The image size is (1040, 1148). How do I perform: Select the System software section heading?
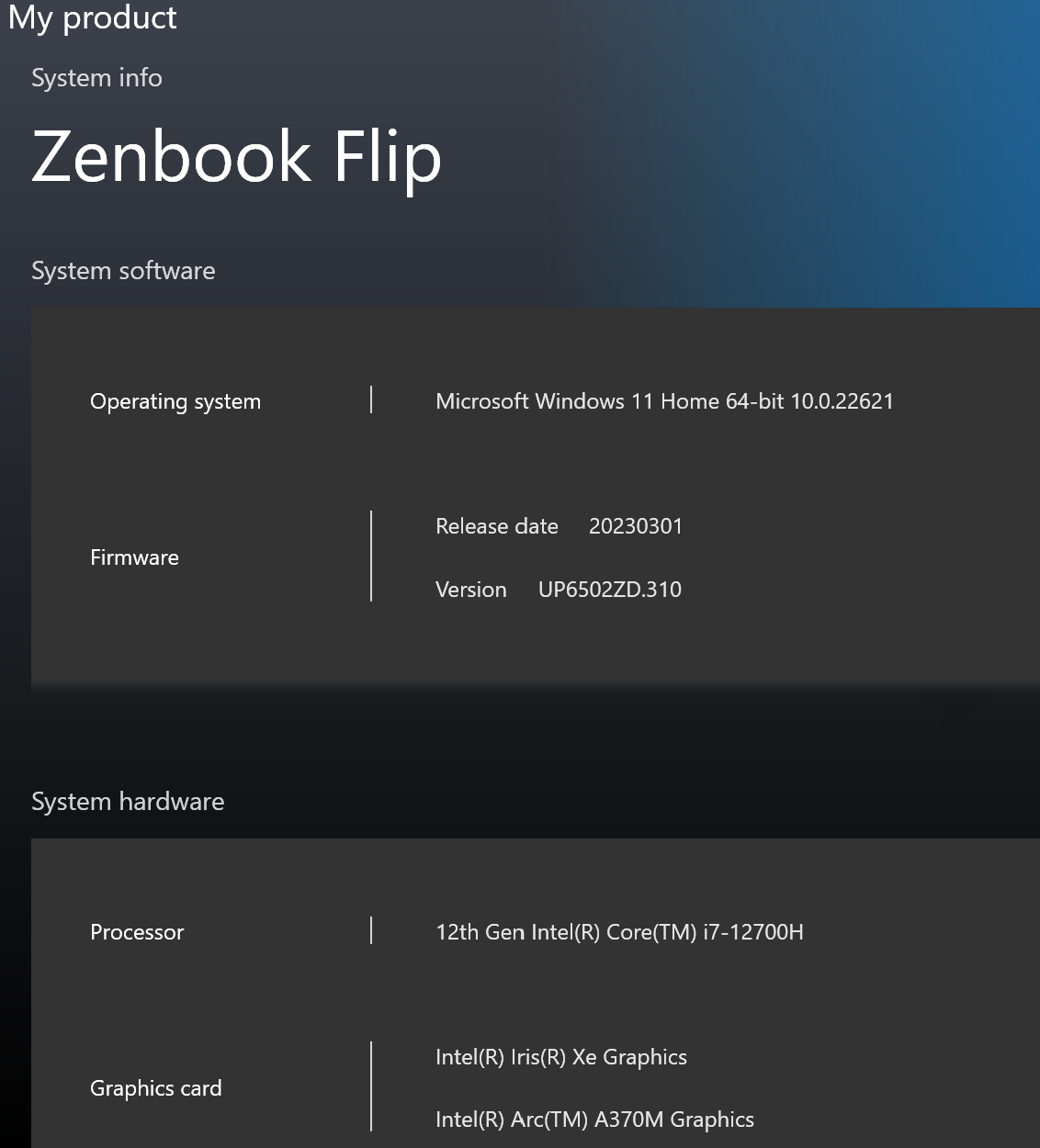point(123,271)
